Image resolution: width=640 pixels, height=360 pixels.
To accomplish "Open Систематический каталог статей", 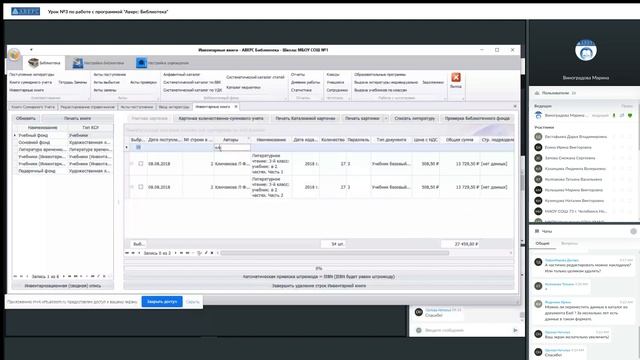I will [x=255, y=77].
